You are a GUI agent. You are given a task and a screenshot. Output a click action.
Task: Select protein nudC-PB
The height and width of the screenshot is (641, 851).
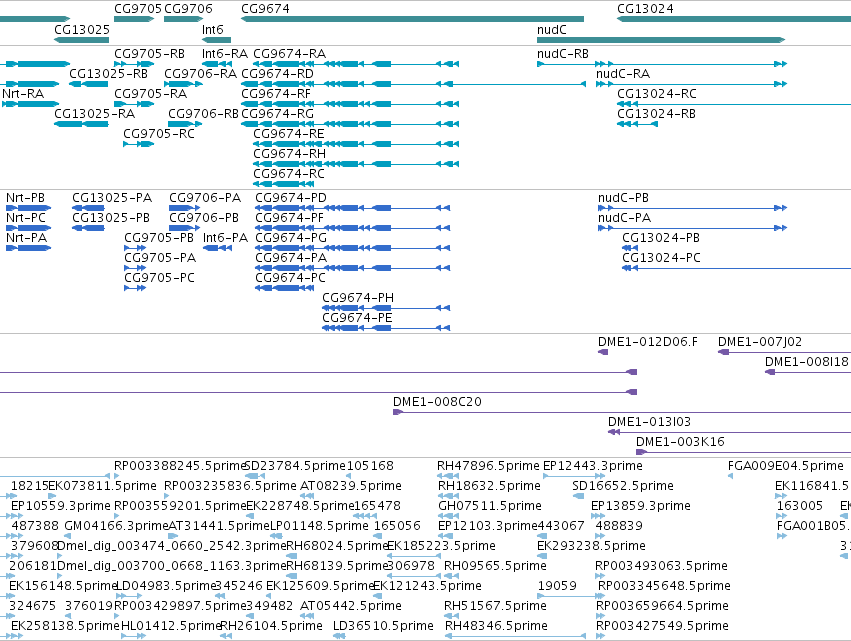[624, 198]
